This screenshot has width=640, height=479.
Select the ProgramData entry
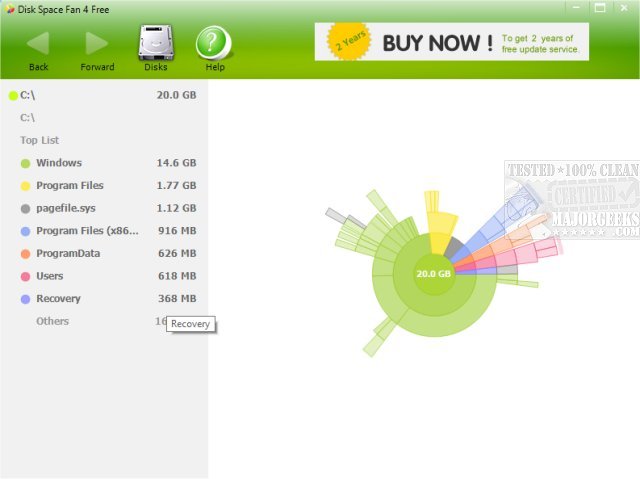108,253
